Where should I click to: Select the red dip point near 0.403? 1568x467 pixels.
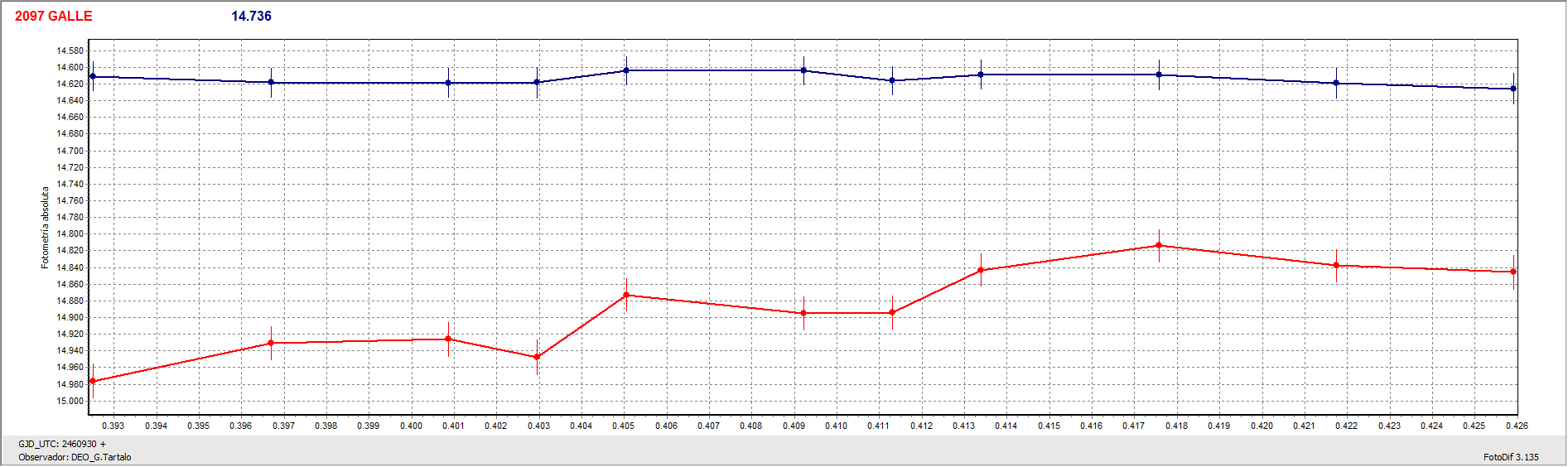coord(537,357)
